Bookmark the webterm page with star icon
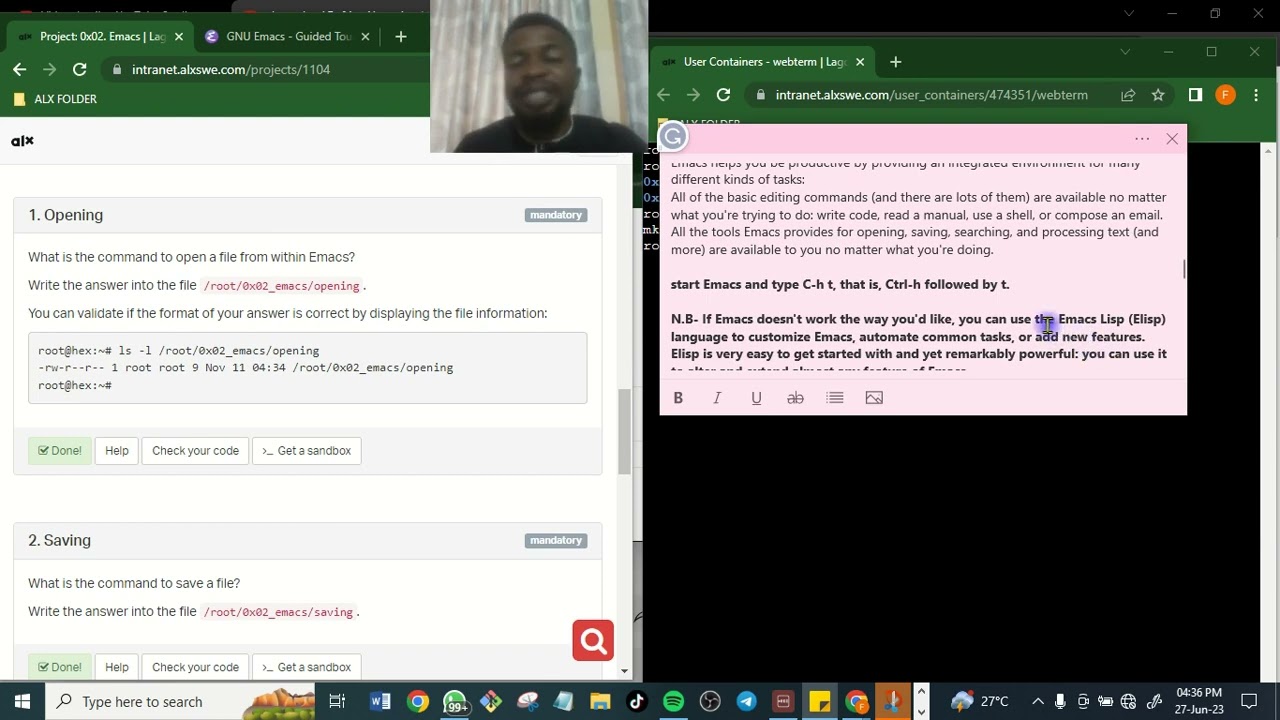 (x=1158, y=95)
